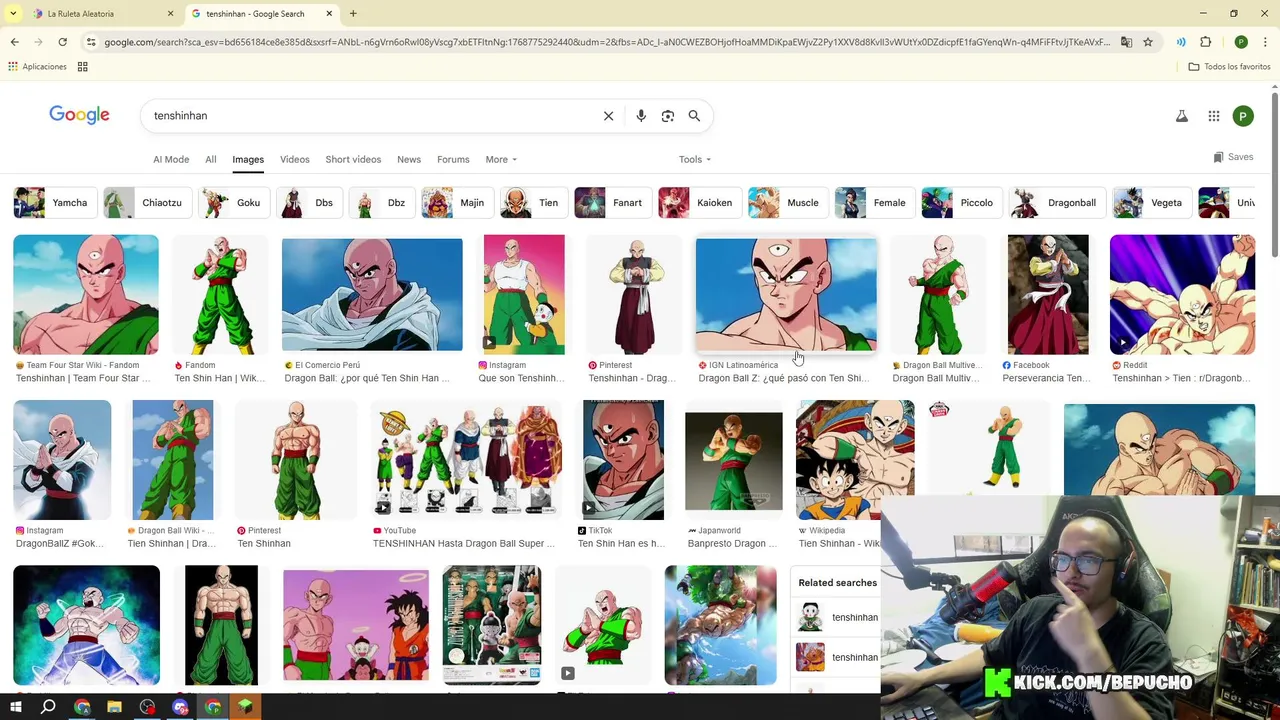Open the 'Banpresto Dragon' Japanworld link
1280x720 pixels.
732,544
